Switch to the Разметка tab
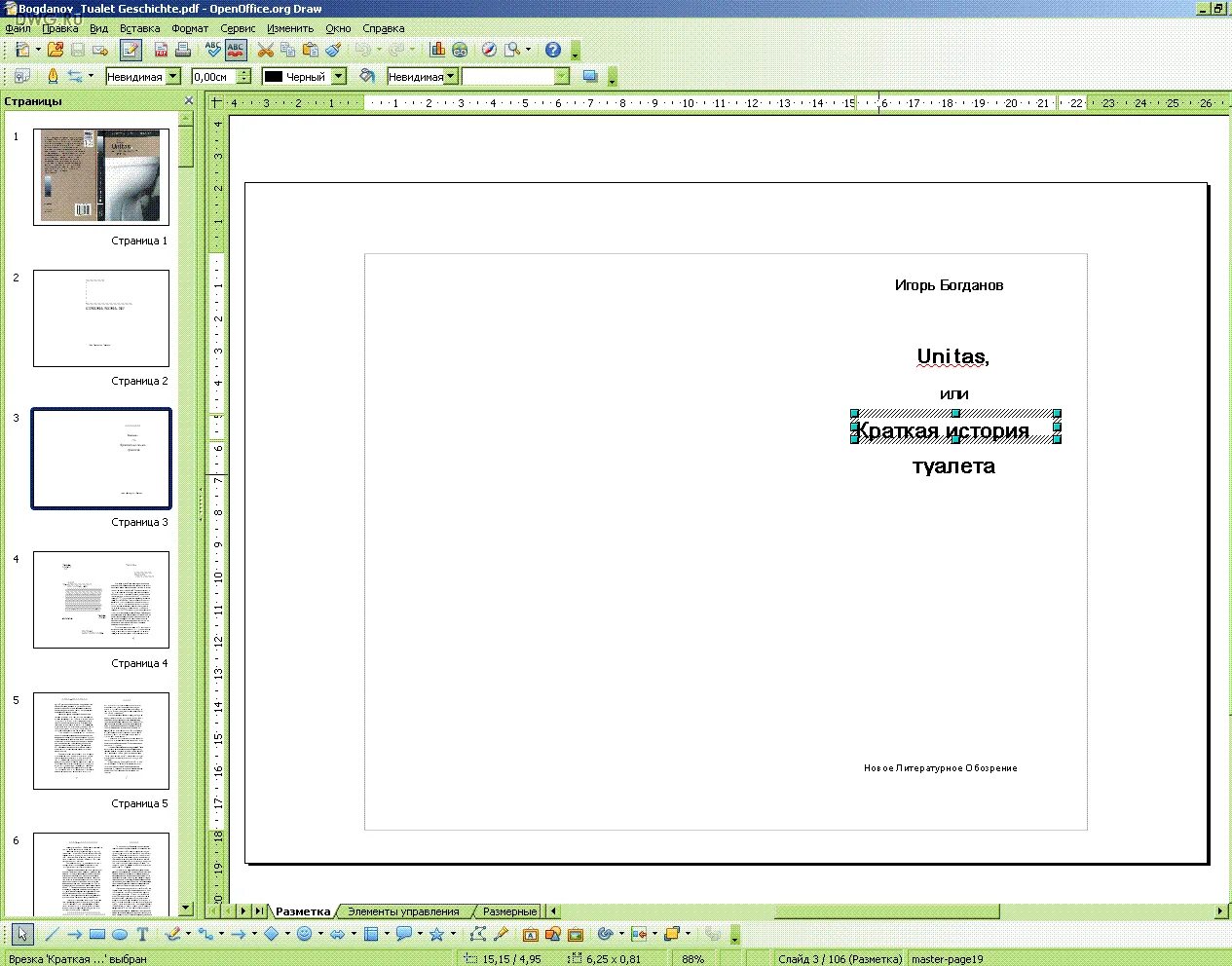Image resolution: width=1232 pixels, height=966 pixels. tap(303, 911)
